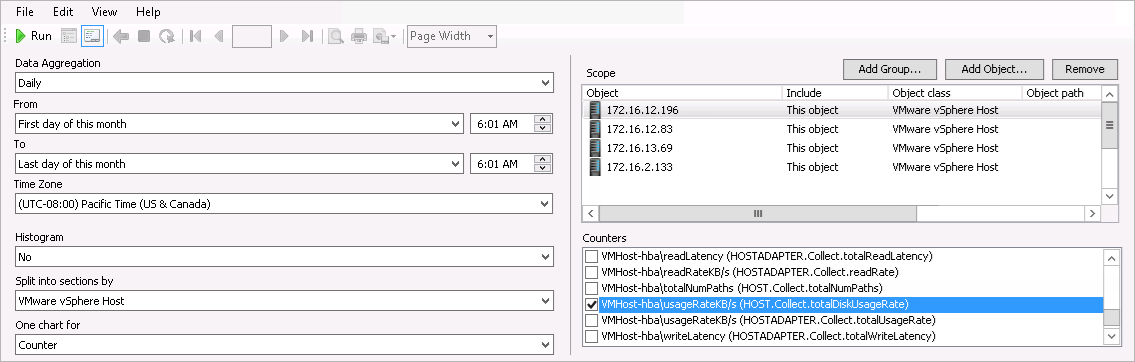The image size is (1135, 362).
Task: Check the writeLatency counter checkbox
Action: [591, 336]
